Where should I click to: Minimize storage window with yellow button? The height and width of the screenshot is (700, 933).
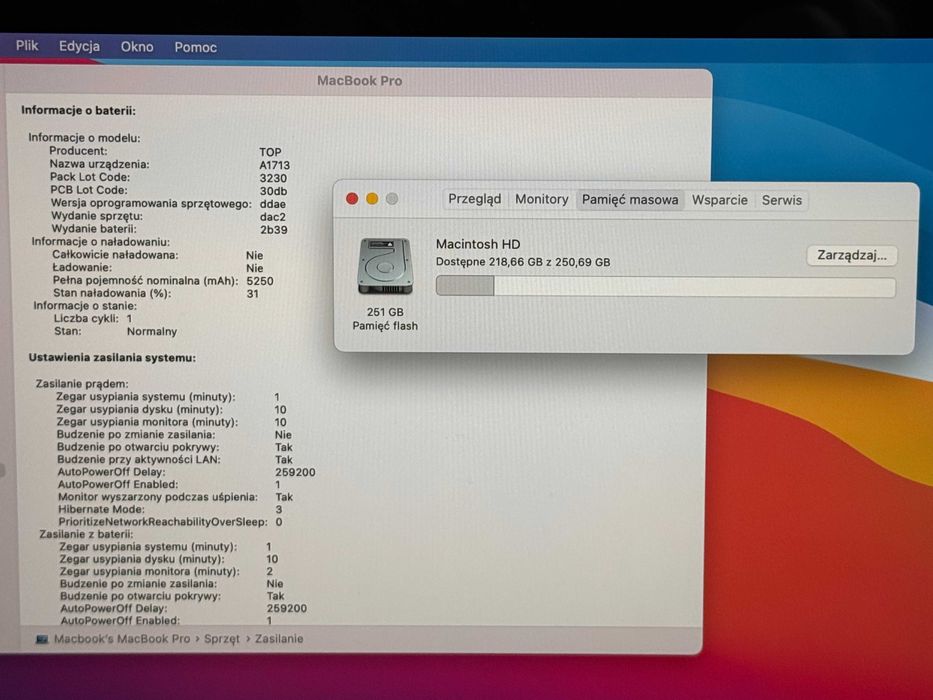pos(372,199)
